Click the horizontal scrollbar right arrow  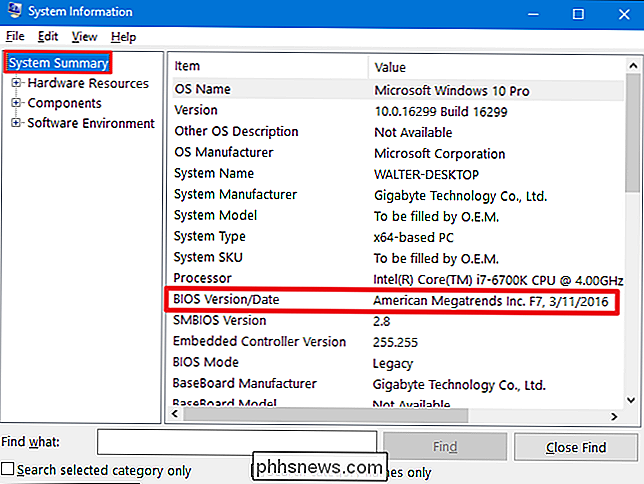[x=614, y=416]
